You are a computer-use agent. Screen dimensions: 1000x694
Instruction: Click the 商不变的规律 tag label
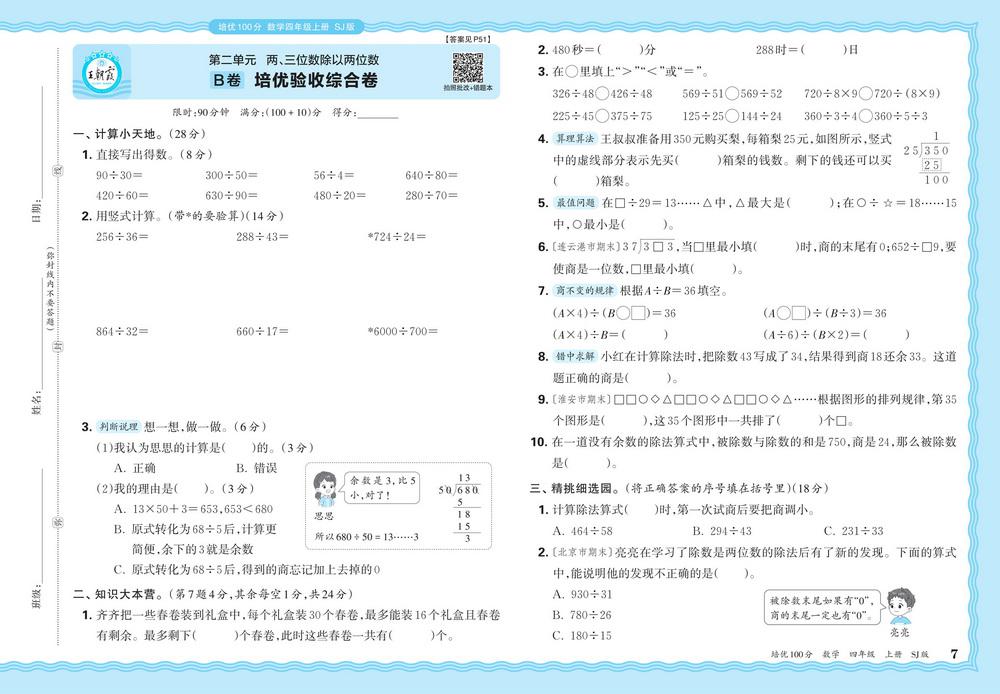pos(584,290)
